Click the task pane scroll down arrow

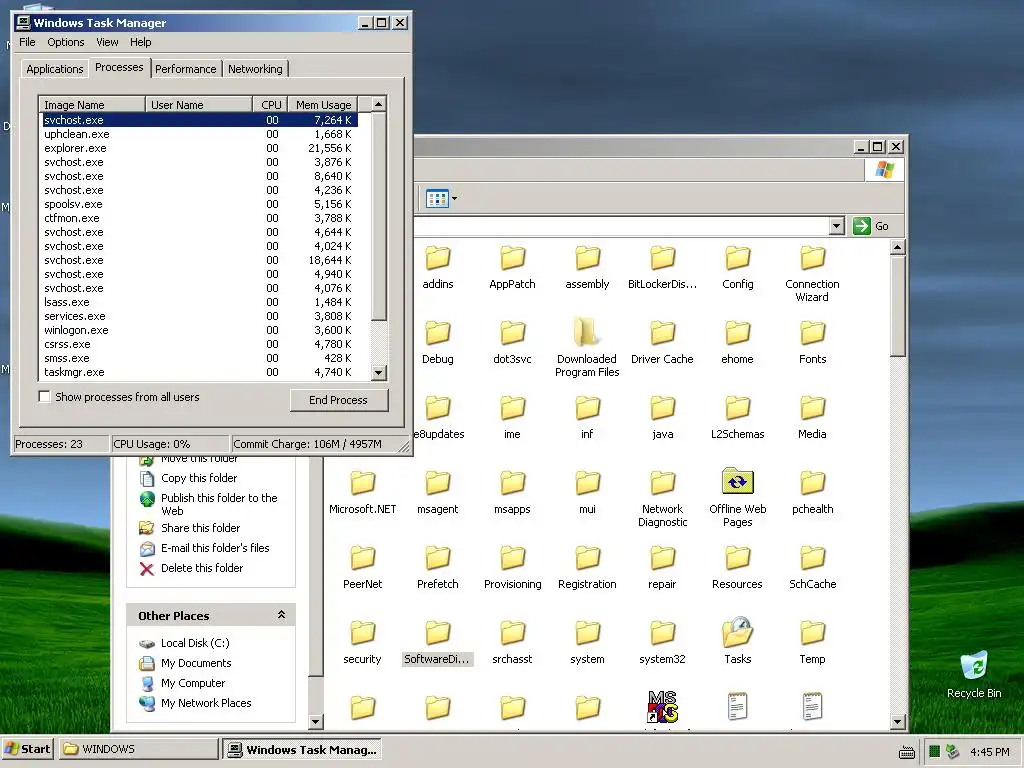tap(315, 722)
